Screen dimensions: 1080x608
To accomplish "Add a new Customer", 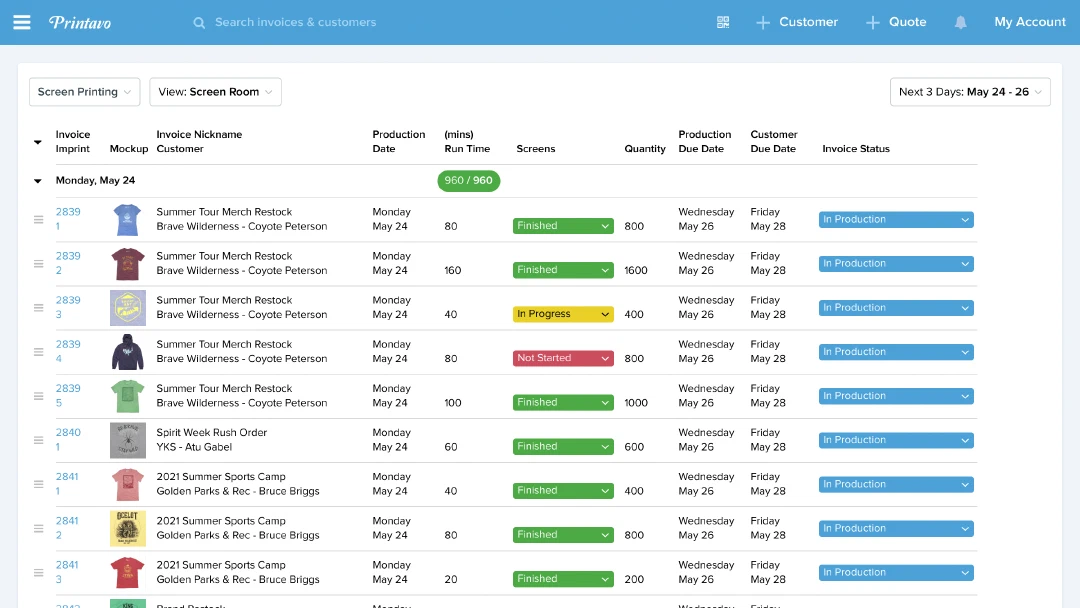I will [797, 22].
